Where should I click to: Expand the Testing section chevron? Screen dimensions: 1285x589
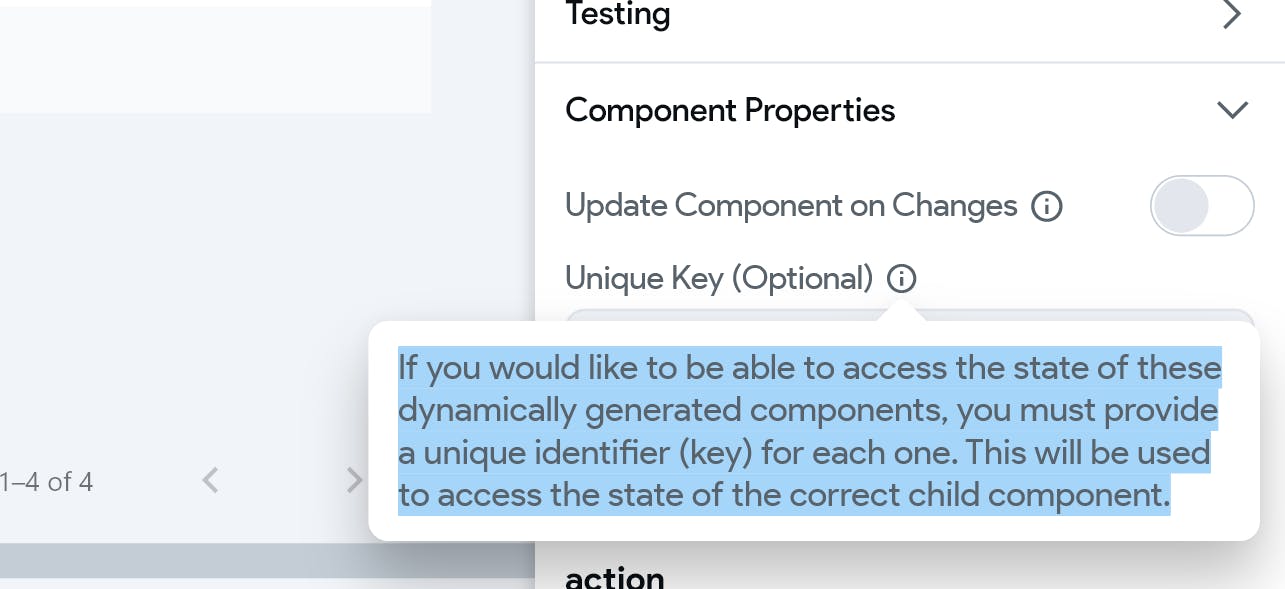[1232, 15]
